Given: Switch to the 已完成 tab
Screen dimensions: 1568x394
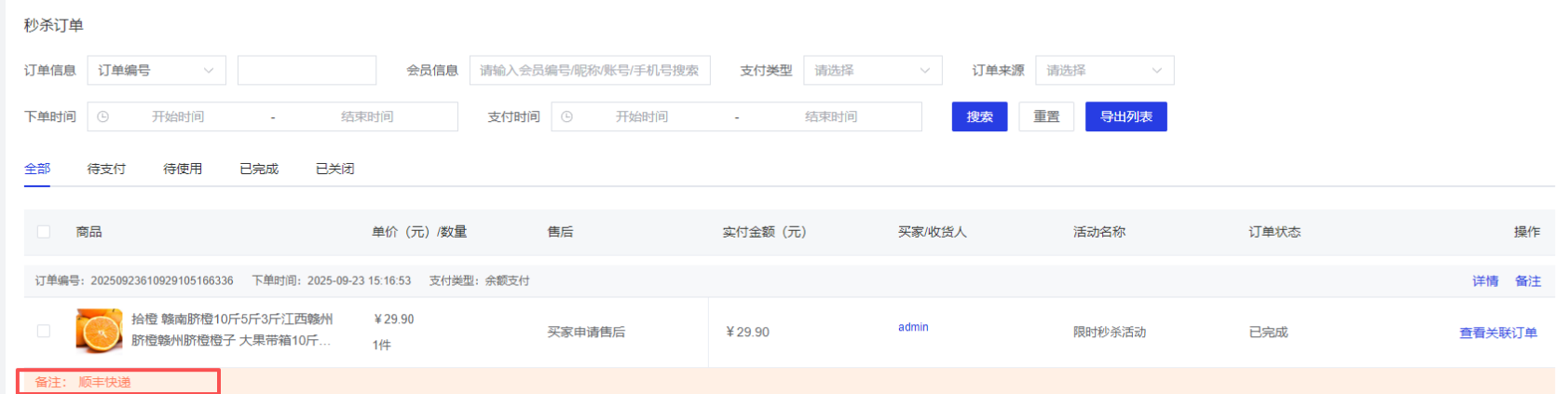Looking at the screenshot, I should click(259, 169).
